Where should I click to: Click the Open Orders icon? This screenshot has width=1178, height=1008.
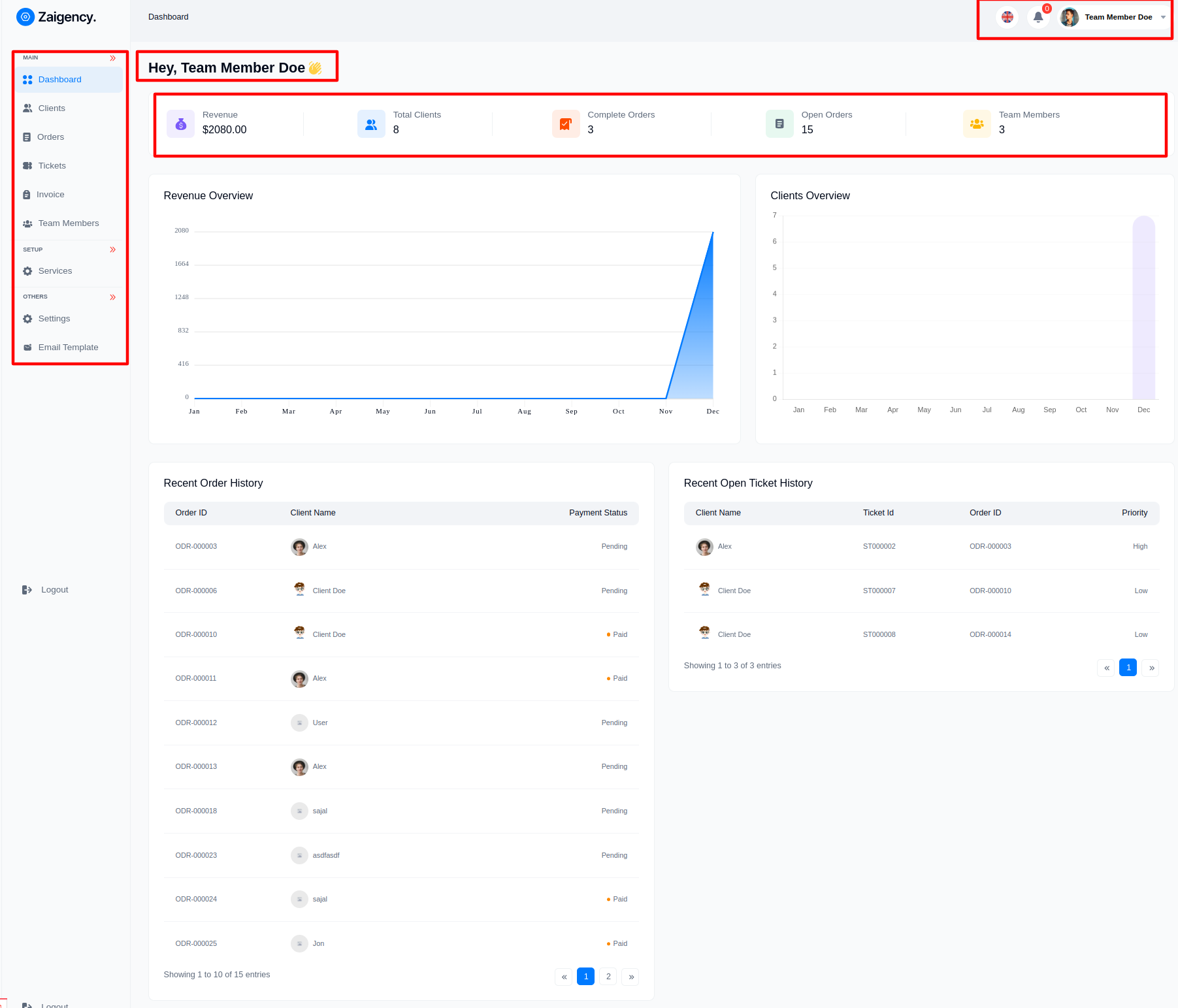(x=779, y=123)
